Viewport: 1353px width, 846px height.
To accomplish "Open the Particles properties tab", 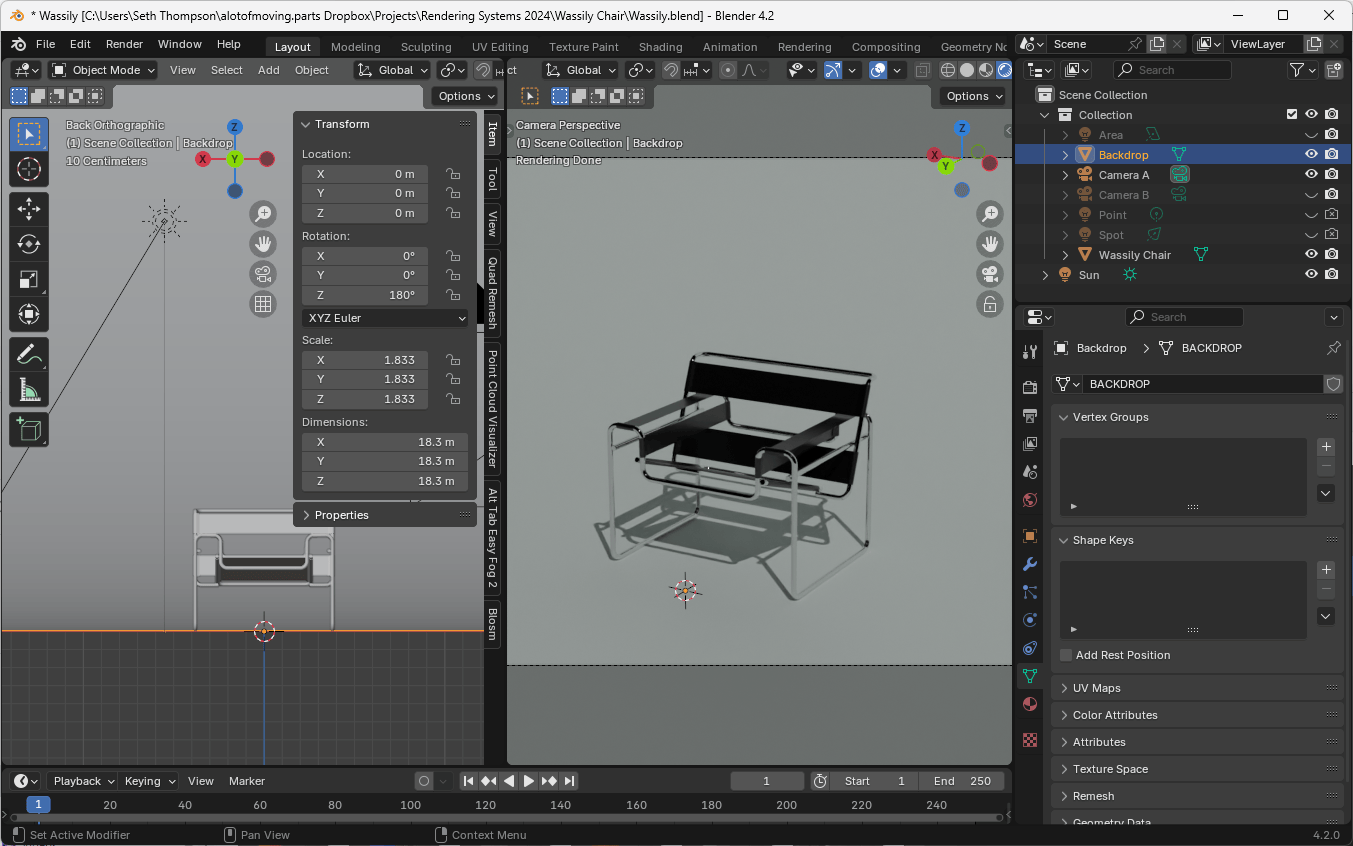I will [x=1030, y=592].
